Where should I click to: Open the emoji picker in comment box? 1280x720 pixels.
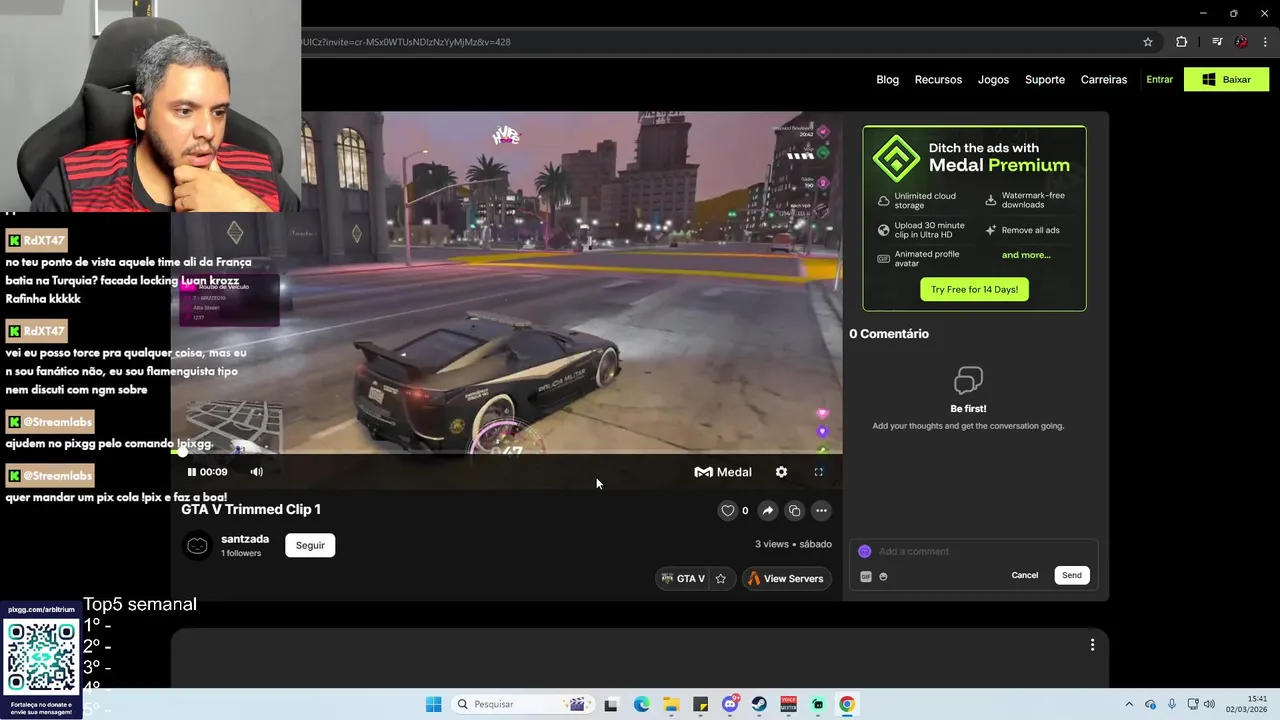(x=883, y=576)
